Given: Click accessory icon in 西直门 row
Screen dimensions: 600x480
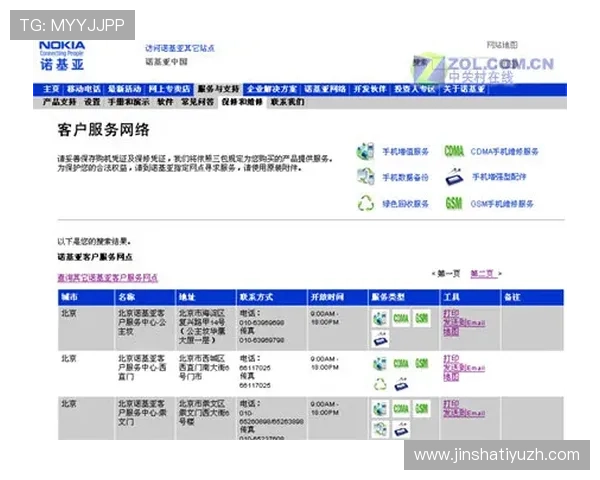Looking at the screenshot, I should (401, 384).
